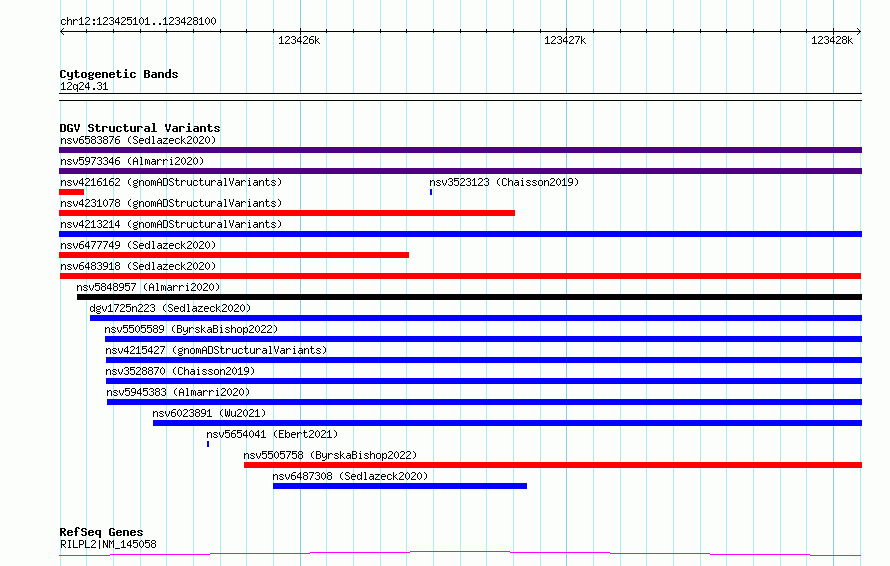
Task: Click the nsv5654041 (Ebert2021) label
Action: [x=272, y=434]
